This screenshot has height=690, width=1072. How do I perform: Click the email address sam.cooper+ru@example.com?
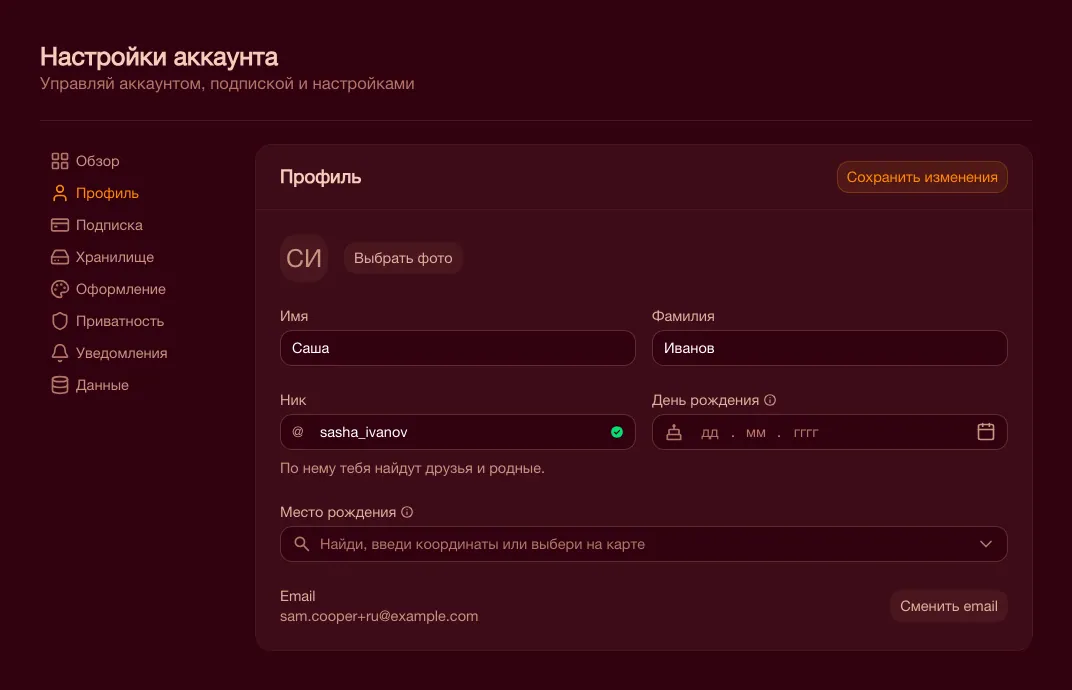pos(379,616)
